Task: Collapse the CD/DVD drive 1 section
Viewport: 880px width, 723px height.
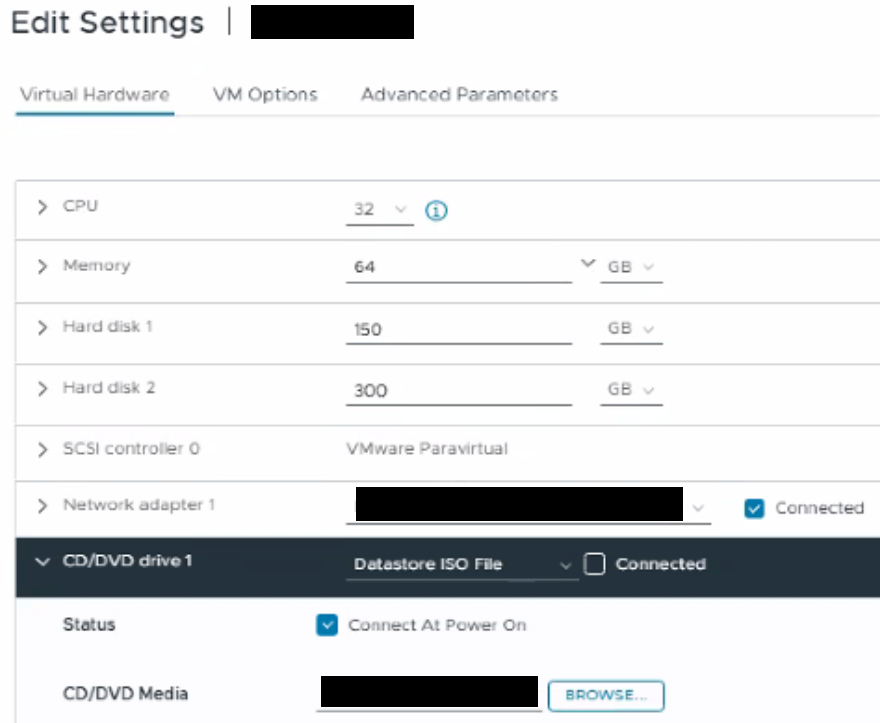Action: click(x=42, y=562)
